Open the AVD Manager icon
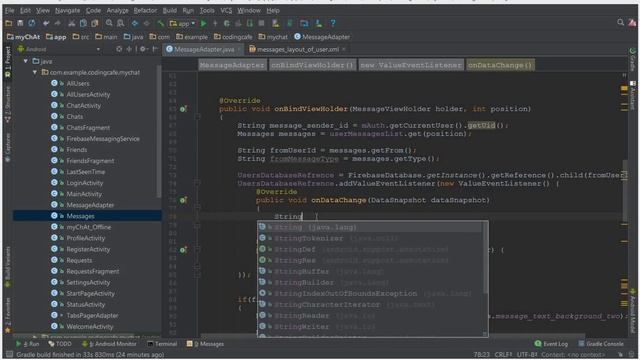 (276, 24)
